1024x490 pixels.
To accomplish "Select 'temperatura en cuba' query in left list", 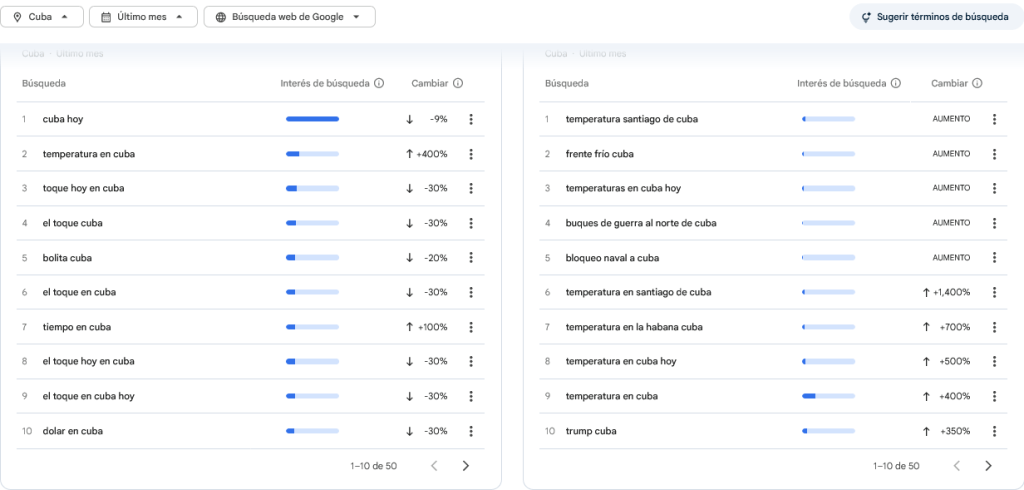I will point(89,154).
